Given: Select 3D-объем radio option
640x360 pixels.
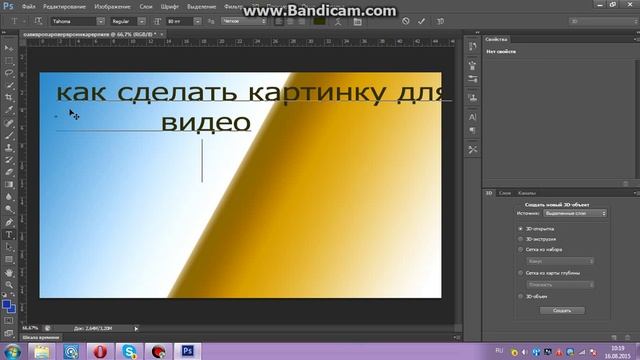Looking at the screenshot, I should tap(520, 297).
